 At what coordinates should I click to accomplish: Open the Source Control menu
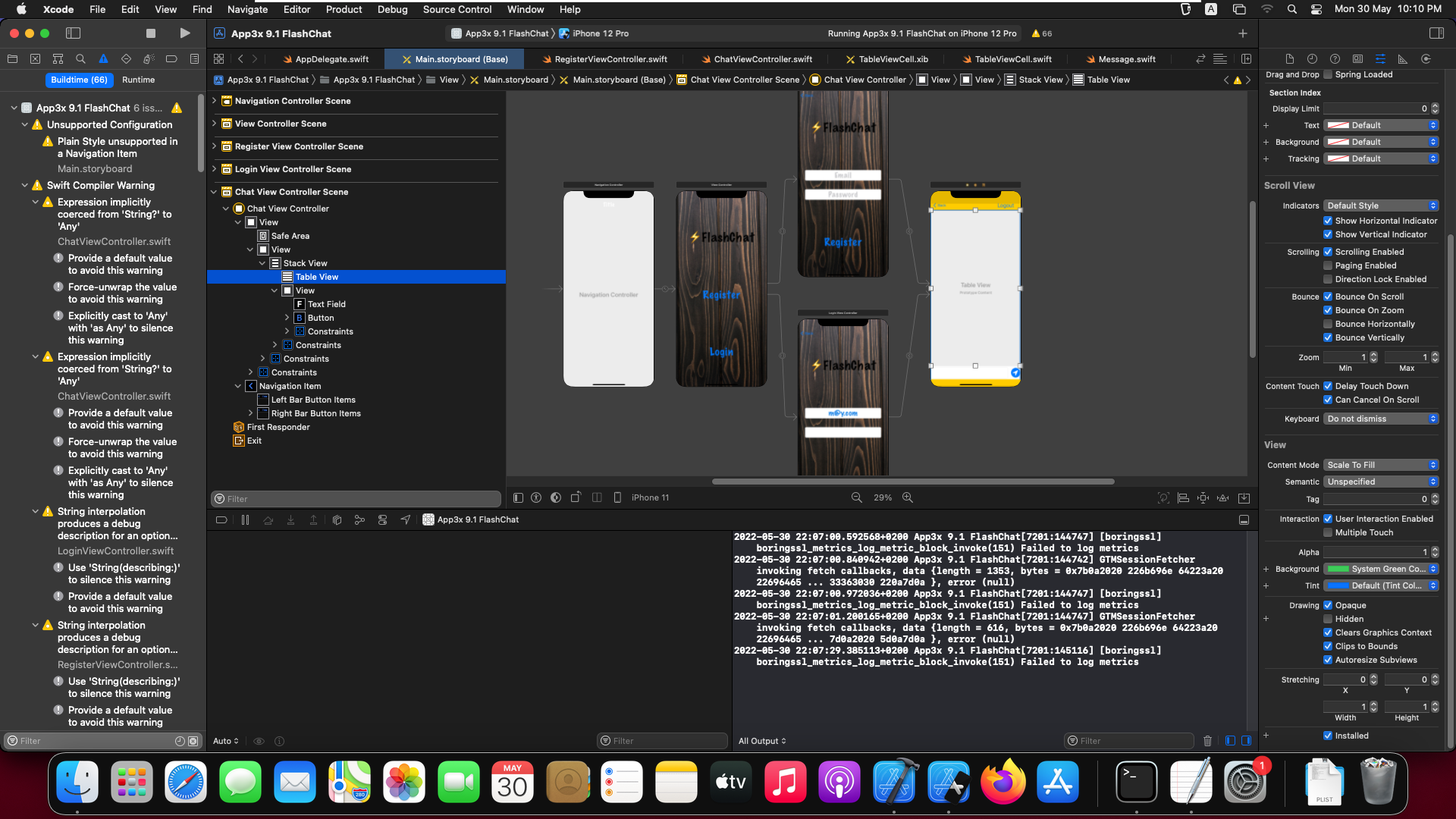pyautogui.click(x=457, y=9)
